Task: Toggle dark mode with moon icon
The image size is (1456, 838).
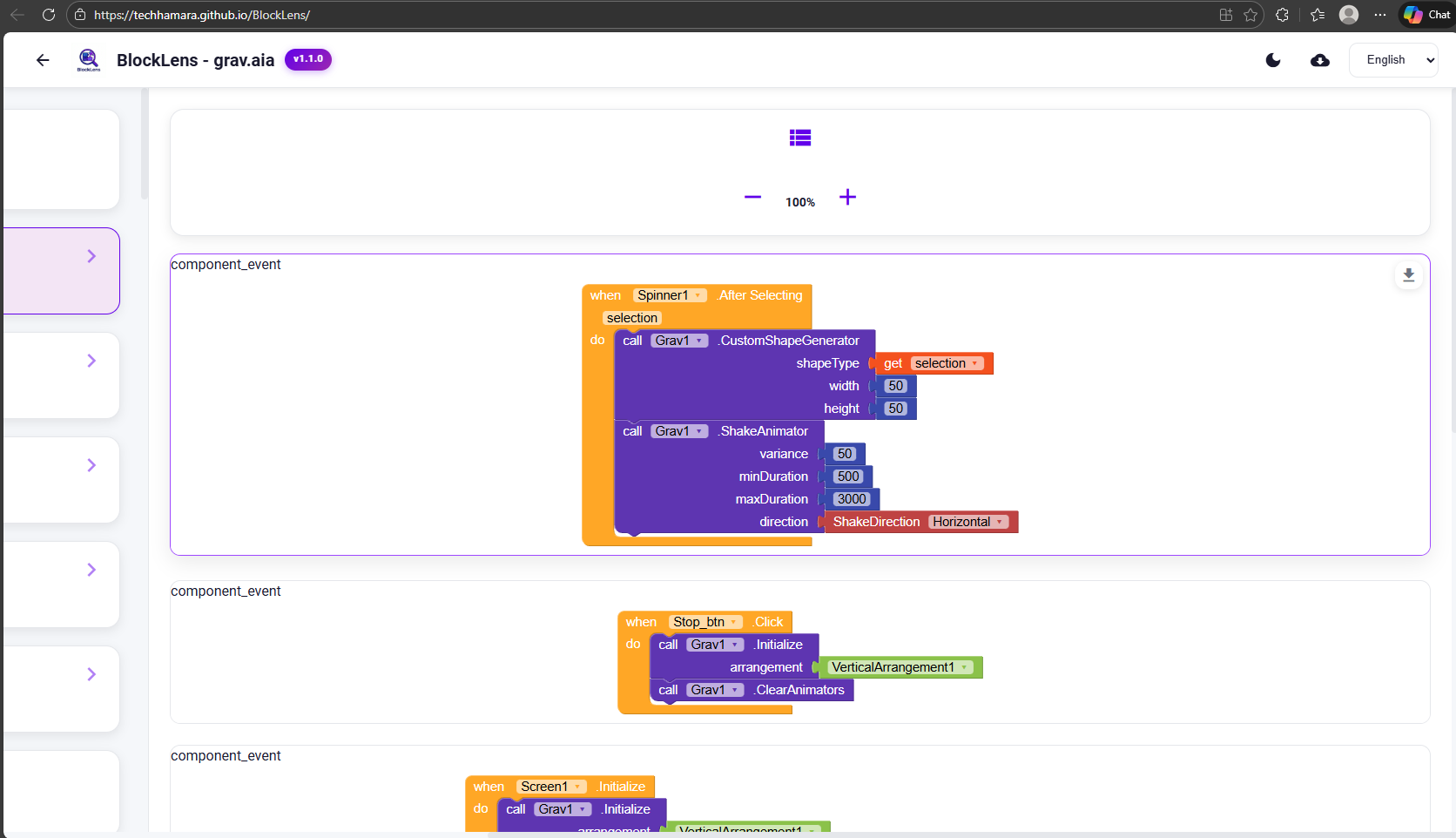Action: pyautogui.click(x=1273, y=60)
